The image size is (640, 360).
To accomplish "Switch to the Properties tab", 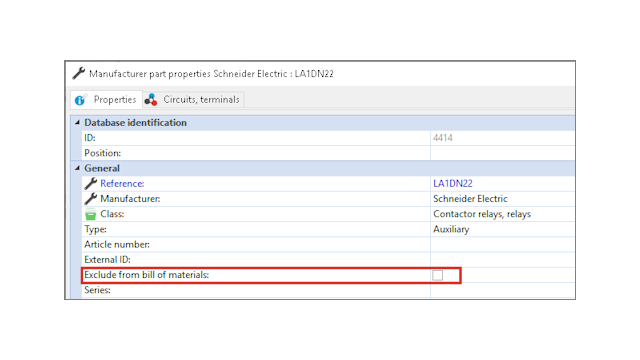I will click(107, 100).
